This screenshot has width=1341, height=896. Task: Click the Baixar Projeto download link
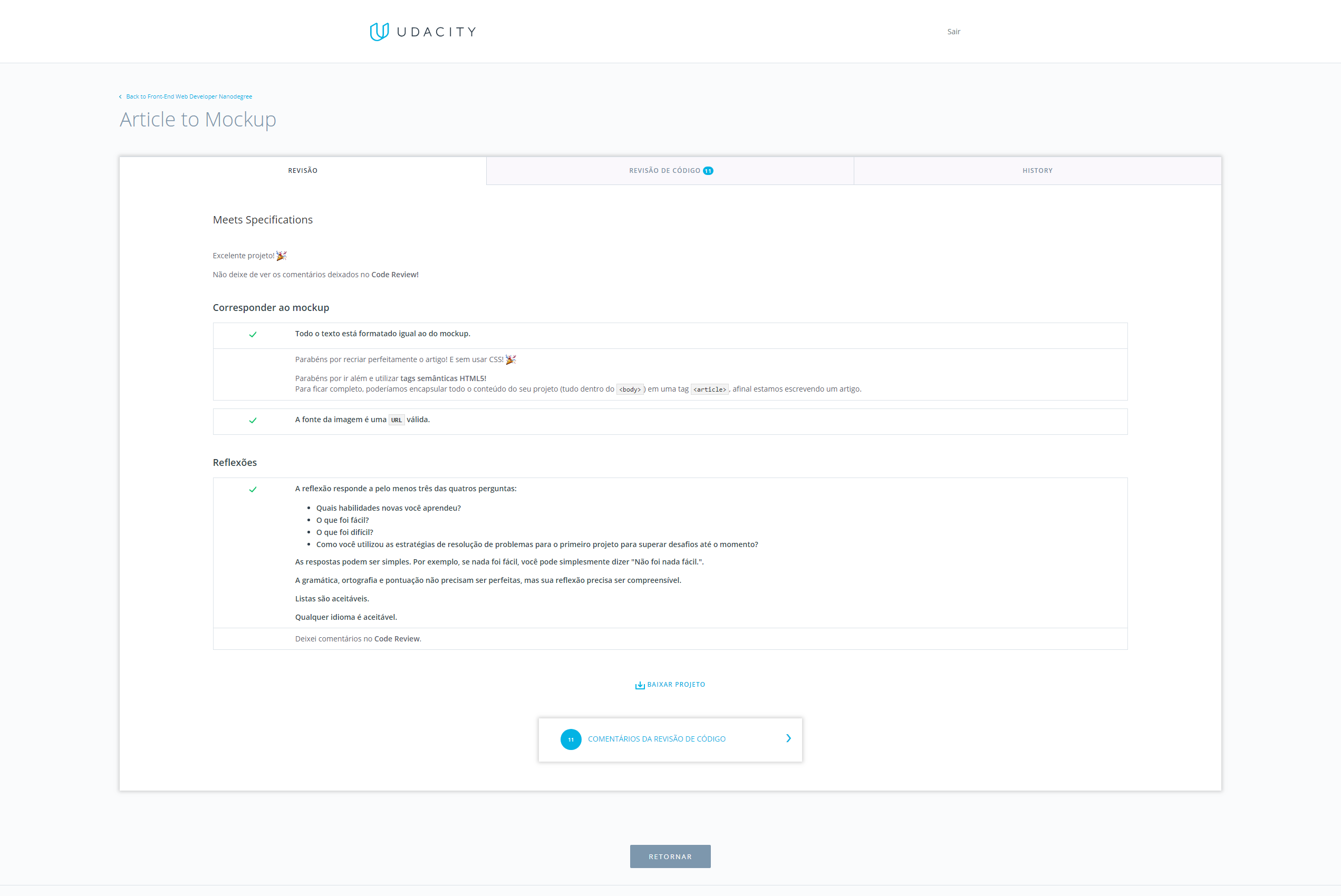tap(676, 685)
